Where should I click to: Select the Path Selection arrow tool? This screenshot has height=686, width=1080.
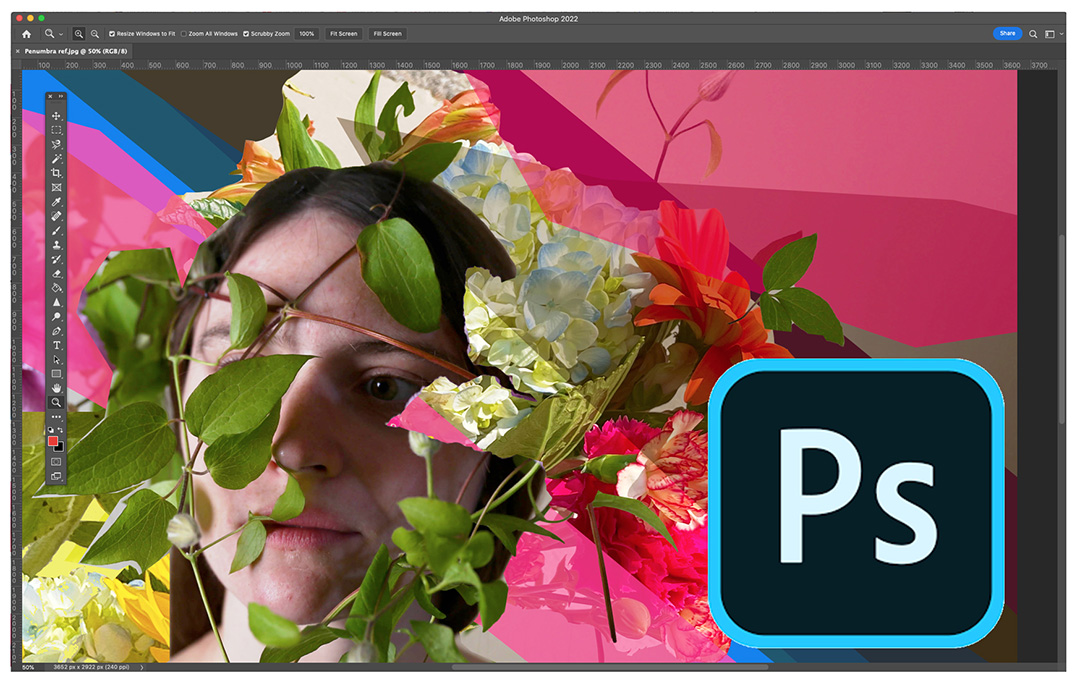point(56,360)
